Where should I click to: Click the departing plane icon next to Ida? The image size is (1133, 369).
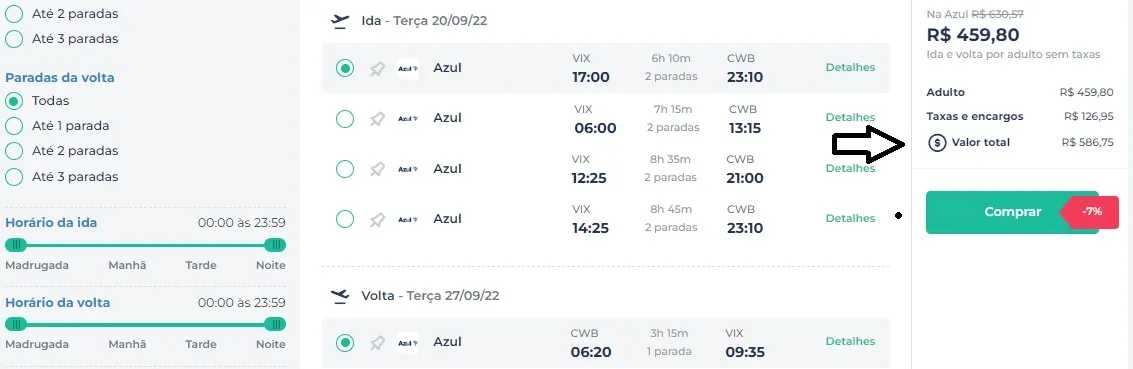point(340,21)
